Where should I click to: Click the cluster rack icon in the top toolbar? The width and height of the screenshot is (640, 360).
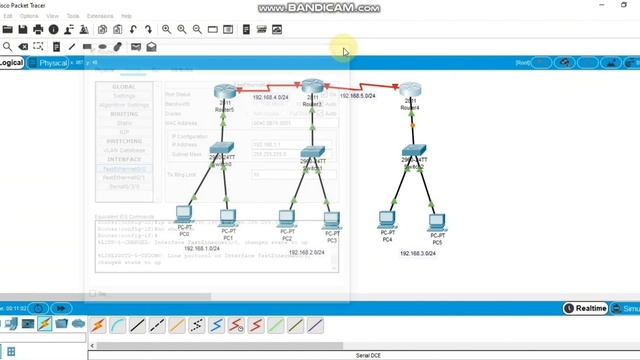coord(262,29)
